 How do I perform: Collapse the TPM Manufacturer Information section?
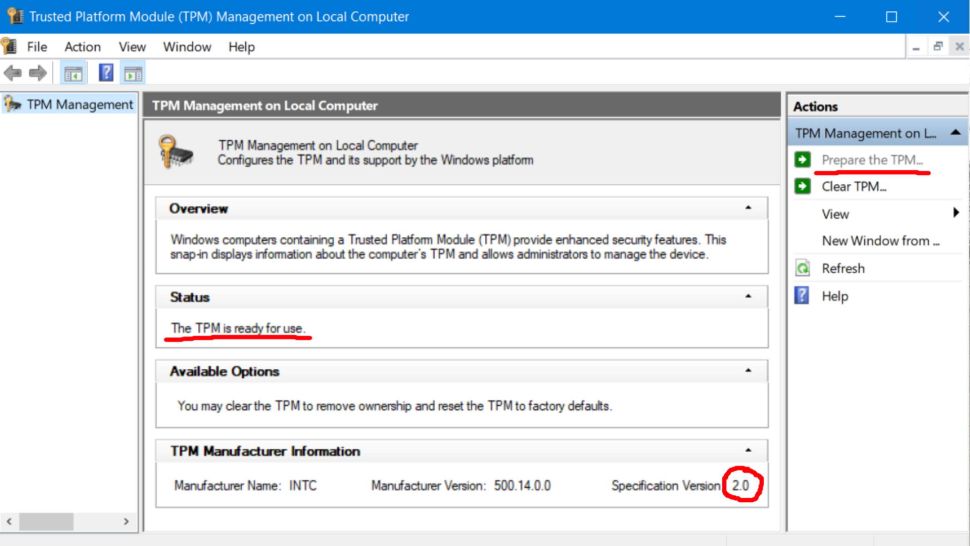[x=749, y=451]
